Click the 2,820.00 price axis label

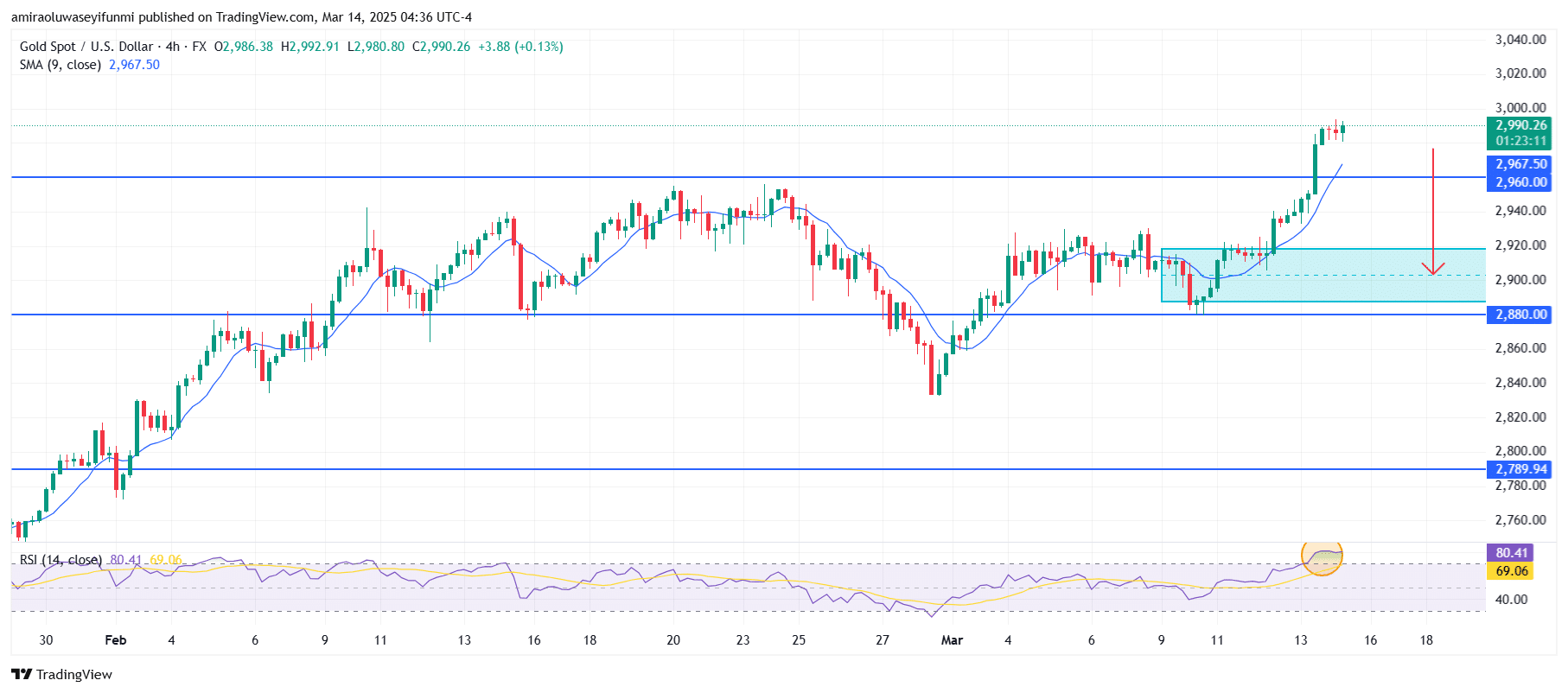pyautogui.click(x=1520, y=417)
